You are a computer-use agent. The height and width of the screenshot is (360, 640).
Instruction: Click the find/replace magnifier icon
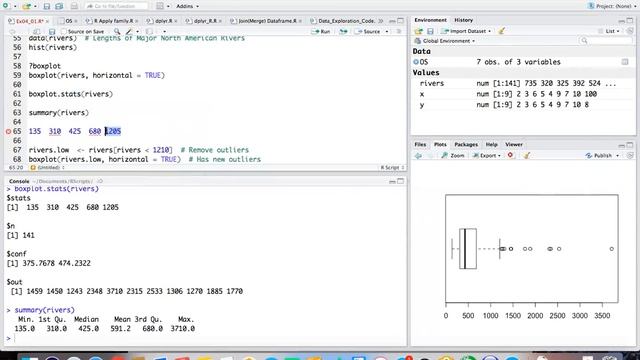[x=117, y=31]
